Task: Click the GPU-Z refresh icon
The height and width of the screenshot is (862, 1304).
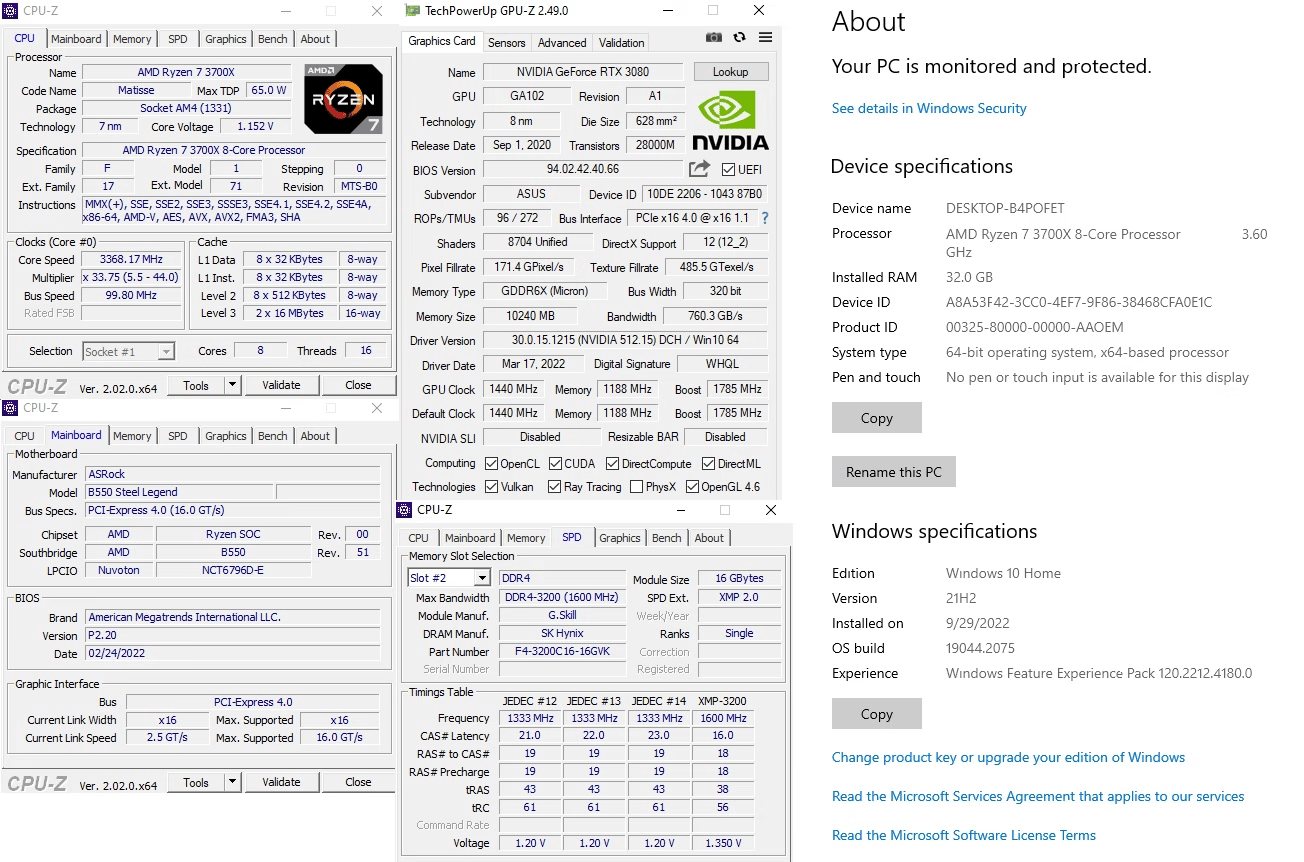Action: pyautogui.click(x=739, y=37)
